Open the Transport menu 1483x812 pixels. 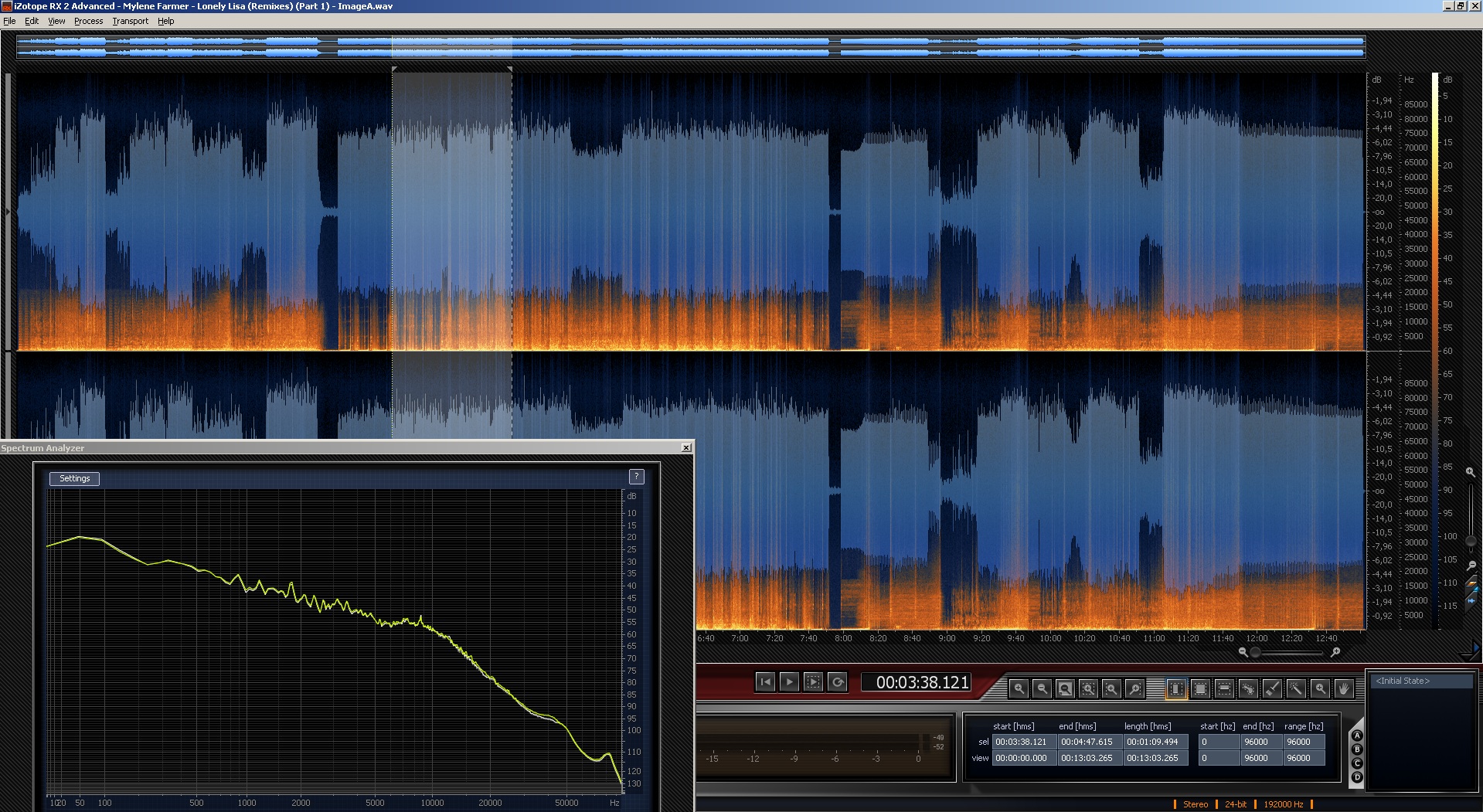click(x=130, y=21)
